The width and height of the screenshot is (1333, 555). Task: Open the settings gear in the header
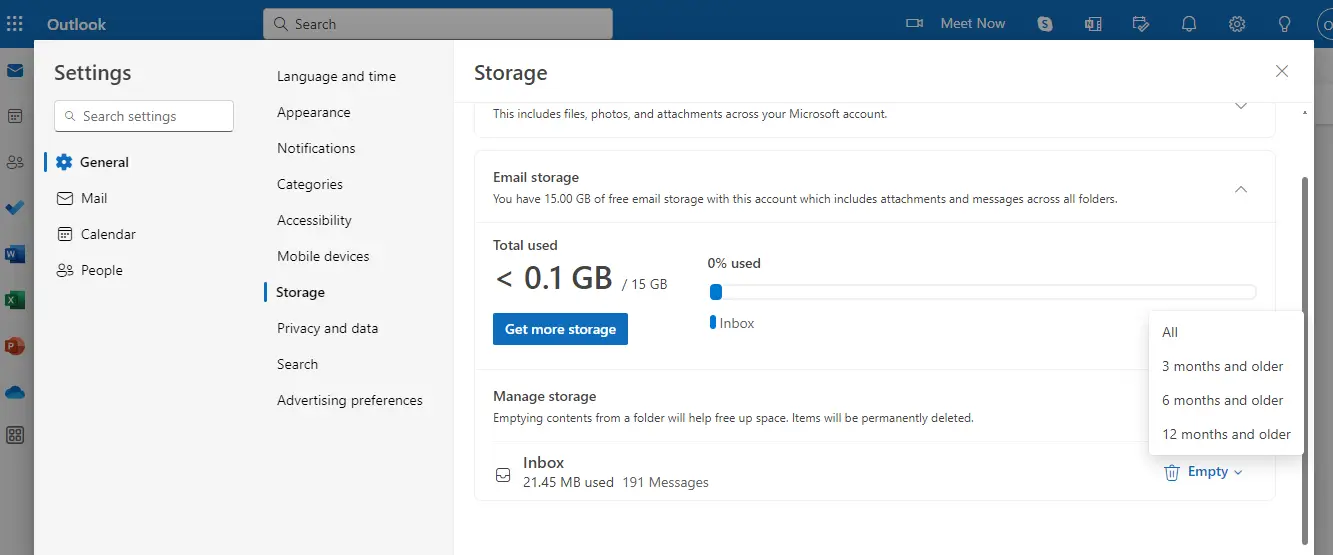tap(1237, 24)
